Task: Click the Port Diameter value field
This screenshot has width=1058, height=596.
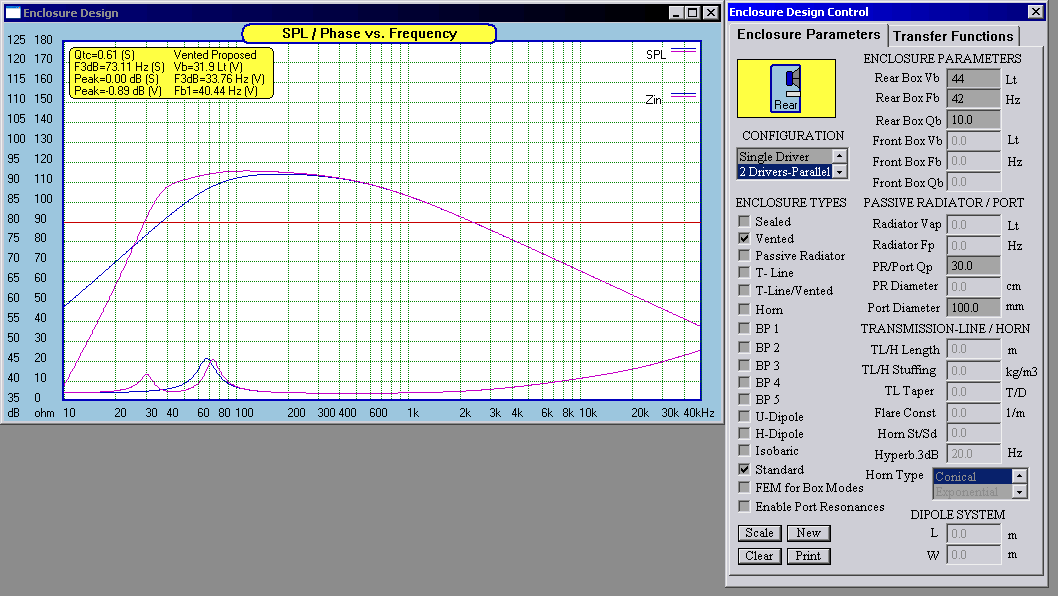Action: click(972, 308)
